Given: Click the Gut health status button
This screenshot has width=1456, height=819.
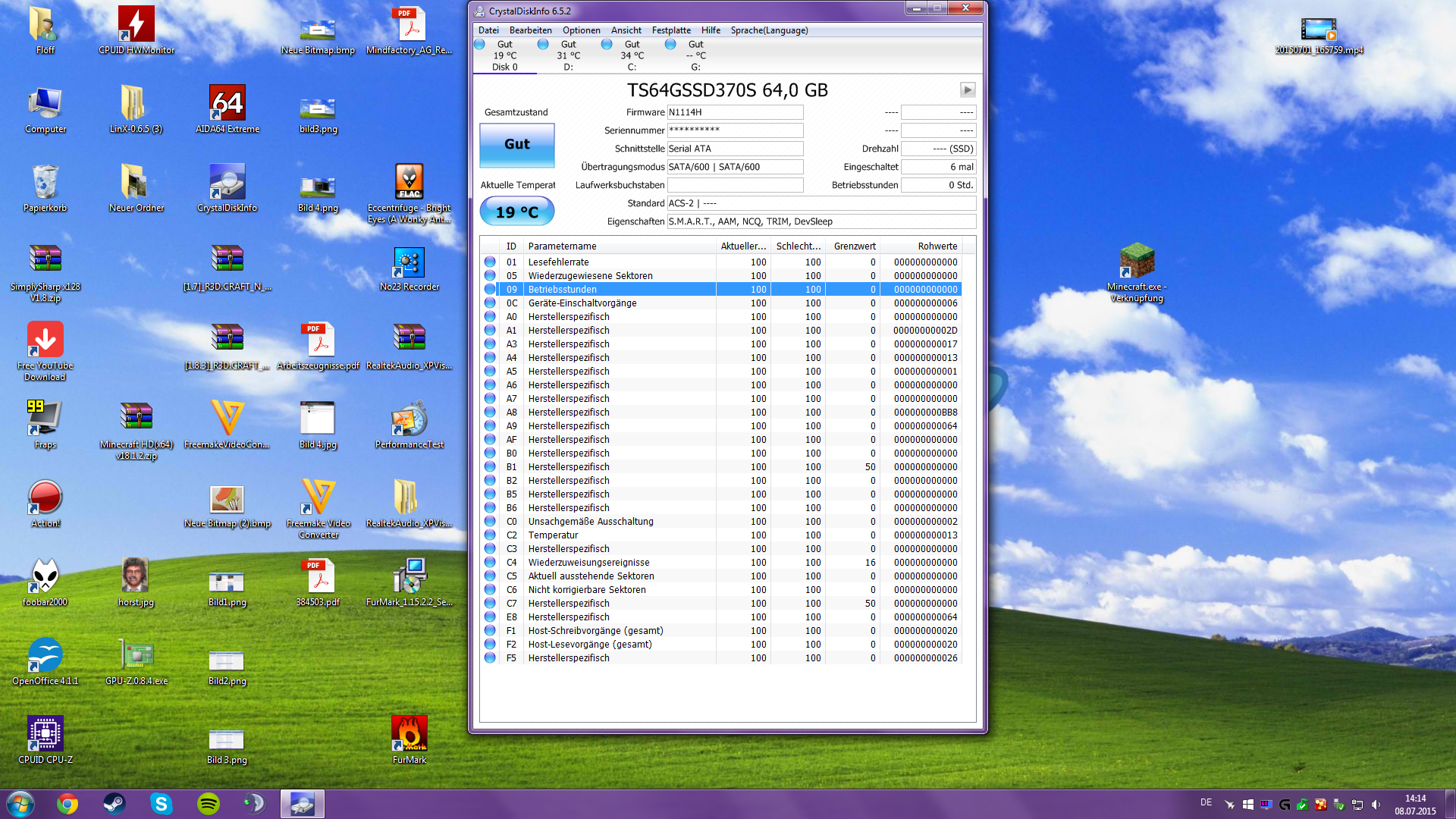Looking at the screenshot, I should click(517, 145).
